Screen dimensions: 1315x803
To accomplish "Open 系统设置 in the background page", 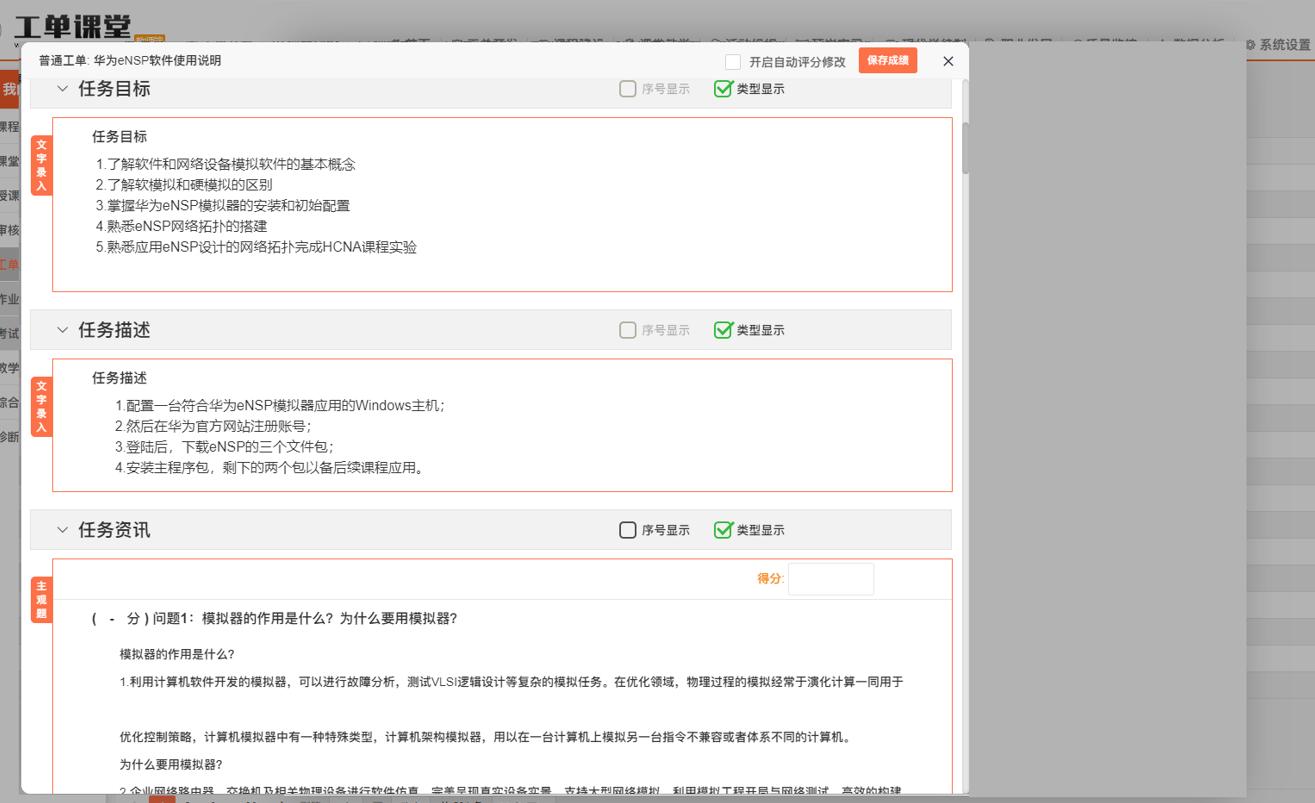I will 1278,45.
